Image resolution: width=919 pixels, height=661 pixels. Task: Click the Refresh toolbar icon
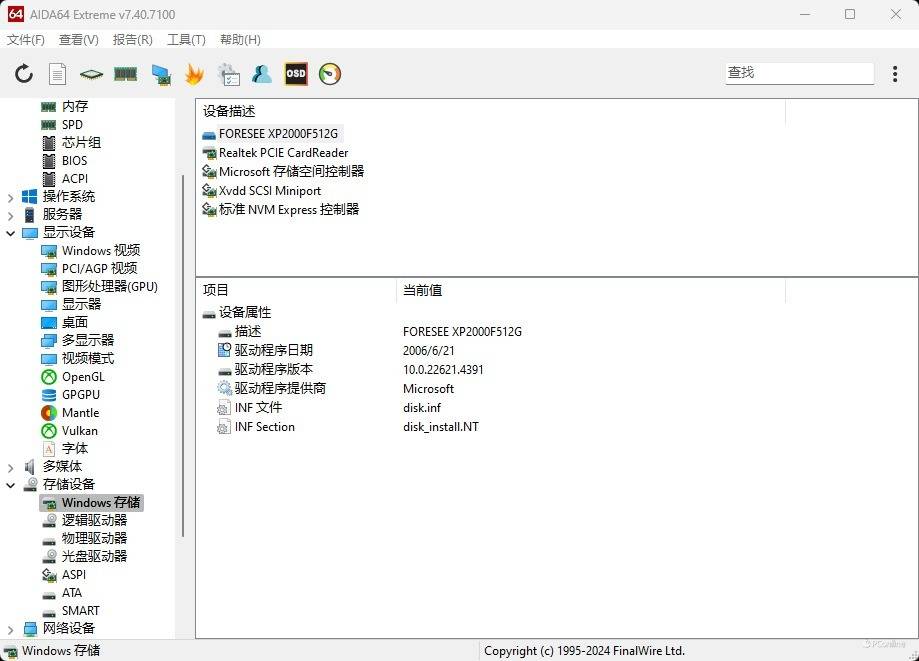24,74
